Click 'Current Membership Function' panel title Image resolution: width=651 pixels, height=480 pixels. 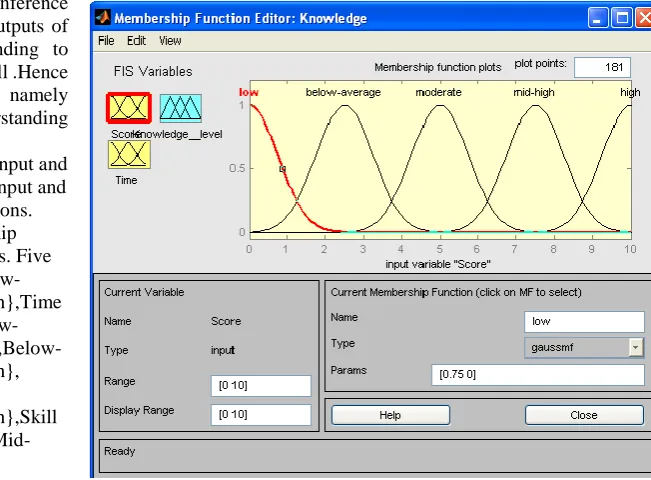[456, 292]
